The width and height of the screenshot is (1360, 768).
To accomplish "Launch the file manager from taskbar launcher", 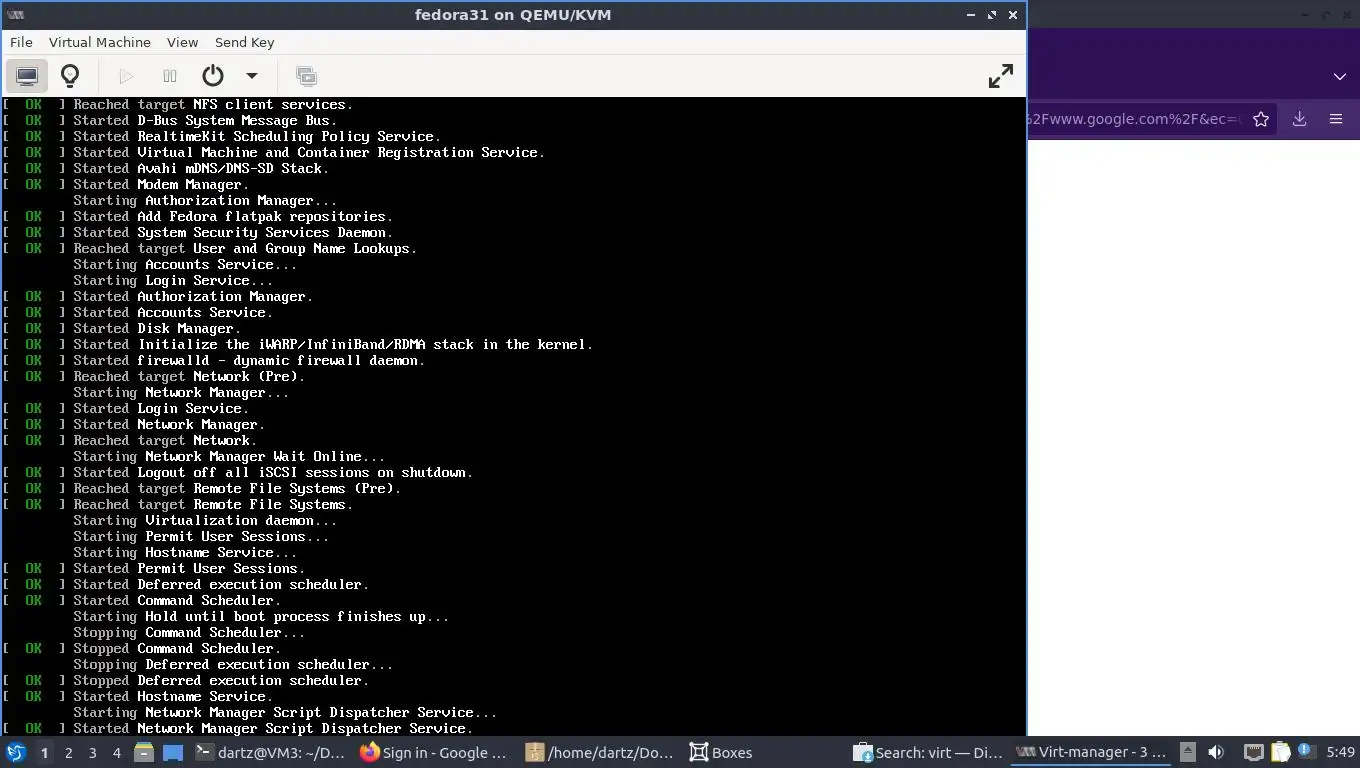I will tap(144, 753).
